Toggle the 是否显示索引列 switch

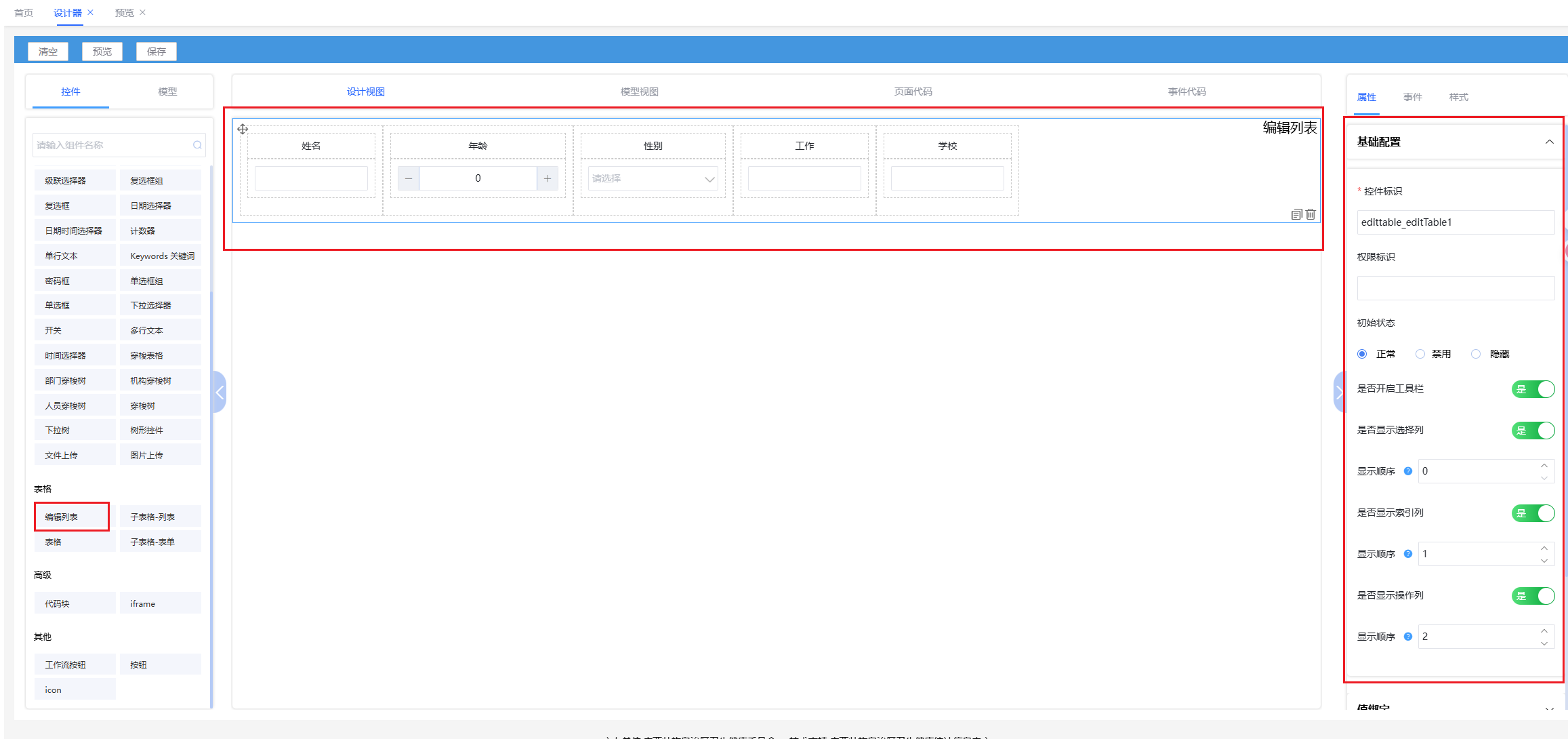click(1533, 513)
